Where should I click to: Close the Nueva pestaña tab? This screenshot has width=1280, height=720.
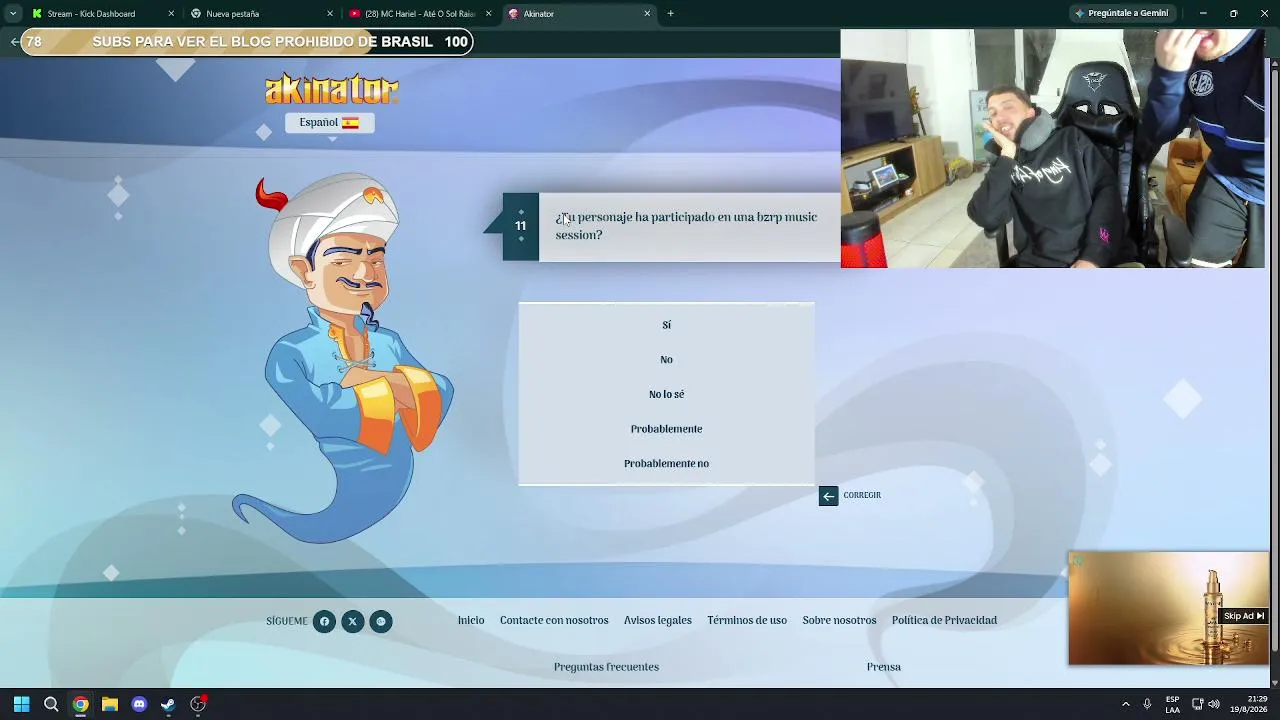pos(330,14)
